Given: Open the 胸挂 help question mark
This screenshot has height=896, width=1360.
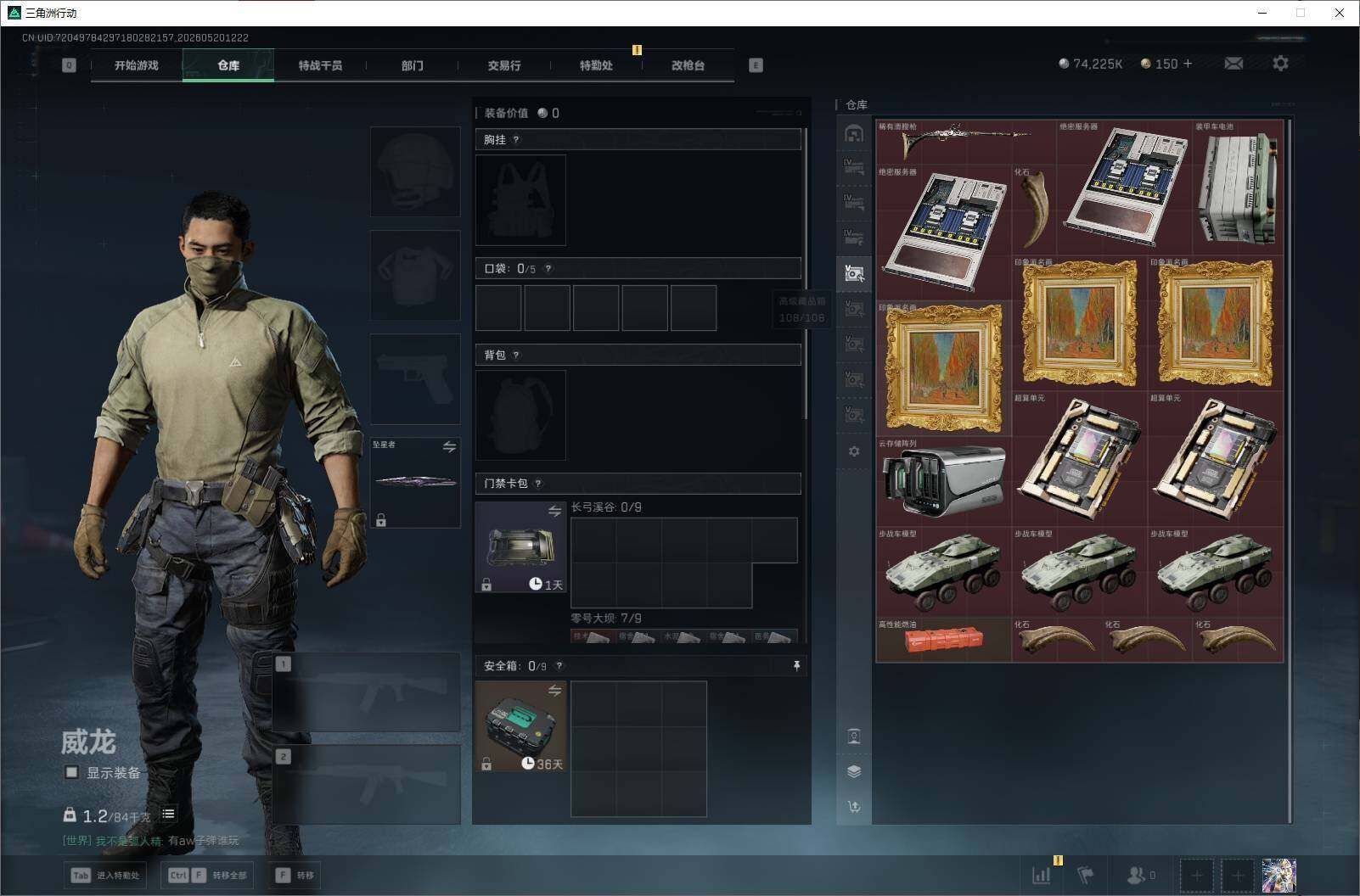Looking at the screenshot, I should [515, 140].
